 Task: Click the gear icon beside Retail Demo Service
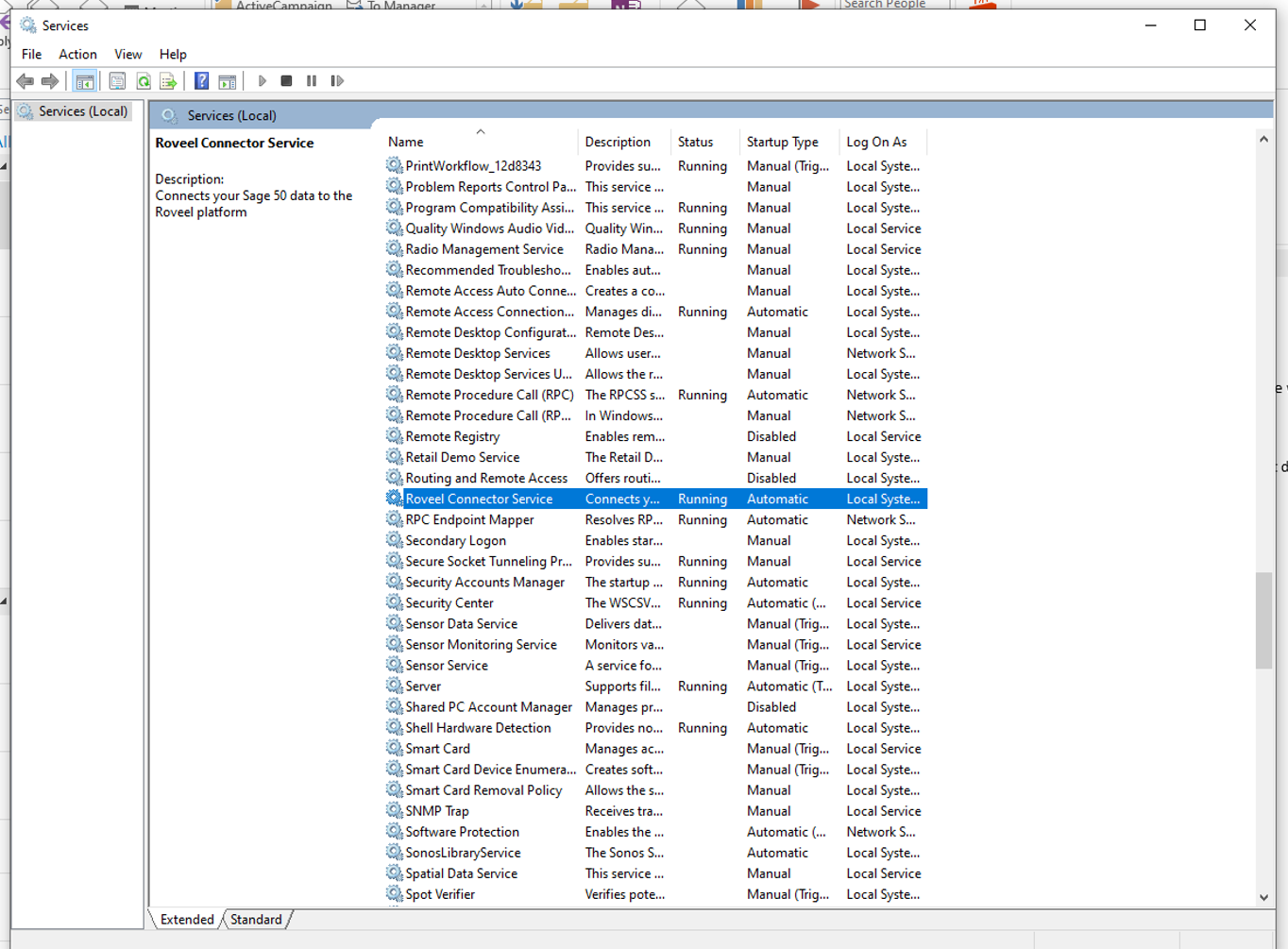tap(394, 457)
